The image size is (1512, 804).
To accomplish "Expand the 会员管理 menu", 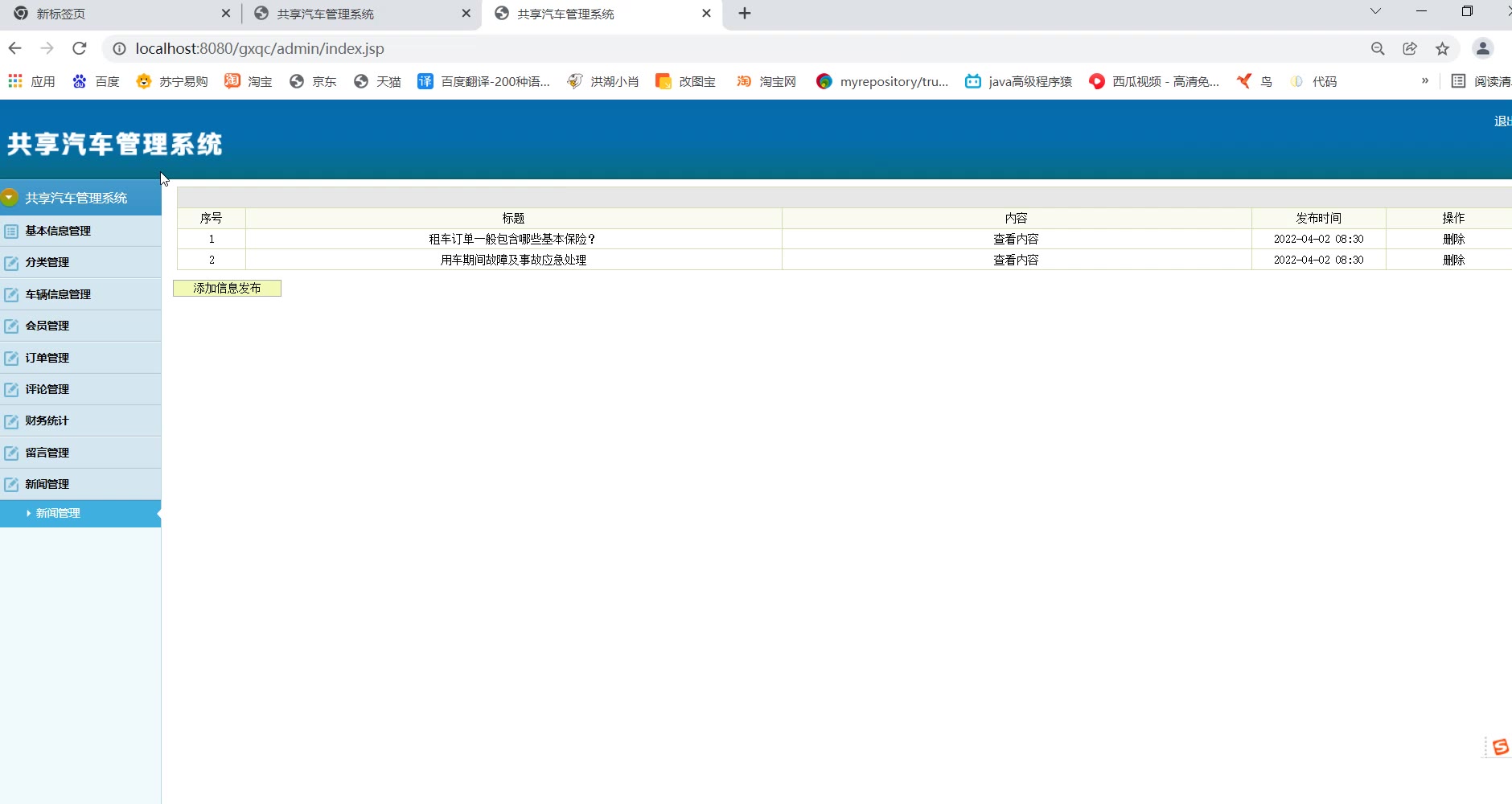I will coord(80,326).
